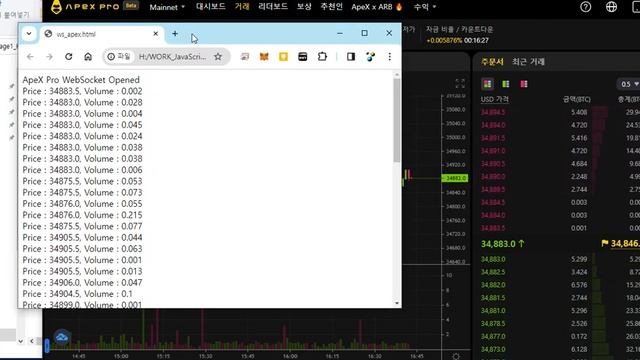Click the file info icon in address bar

[x=111, y=57]
